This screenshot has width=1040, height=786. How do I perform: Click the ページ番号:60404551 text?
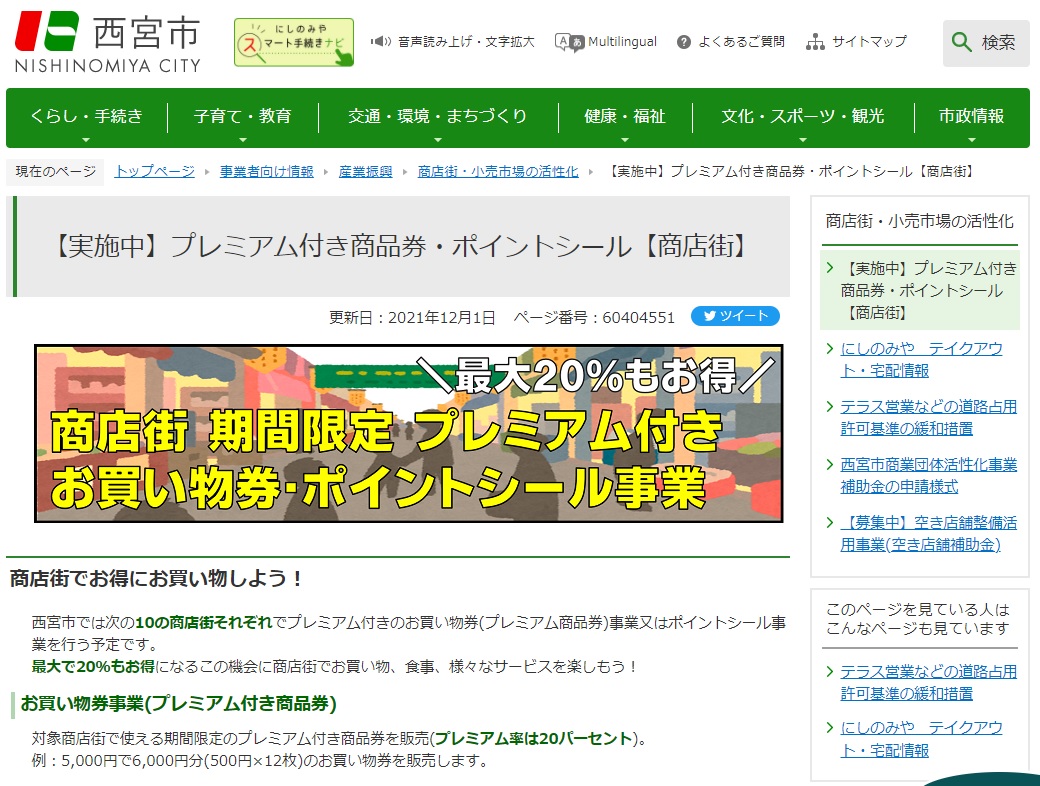click(594, 318)
